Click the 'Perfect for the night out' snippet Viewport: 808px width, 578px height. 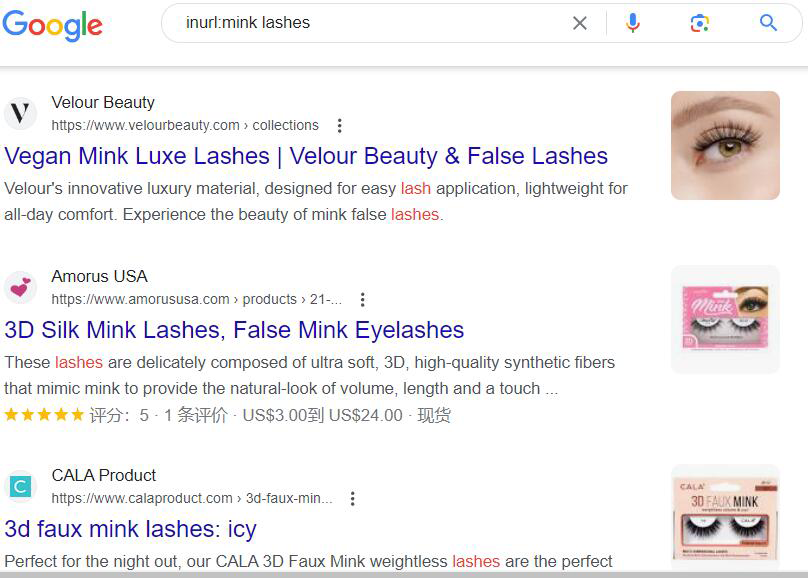pos(308,561)
